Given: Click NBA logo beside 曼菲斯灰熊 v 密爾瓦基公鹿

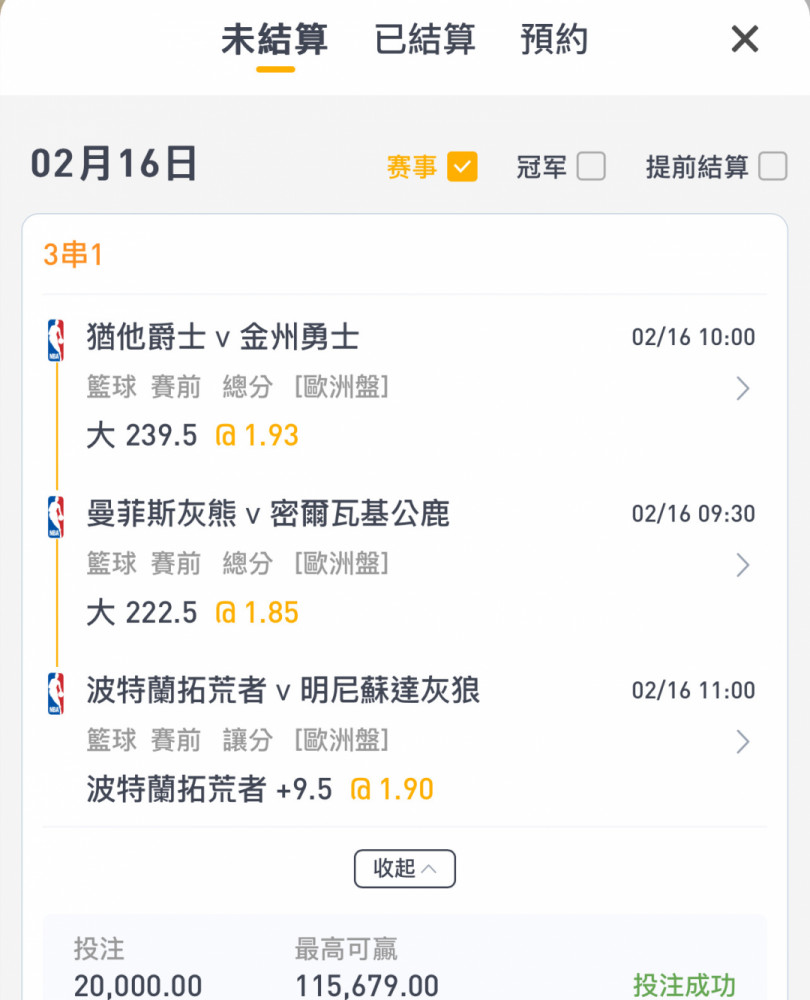Looking at the screenshot, I should click(x=56, y=517).
